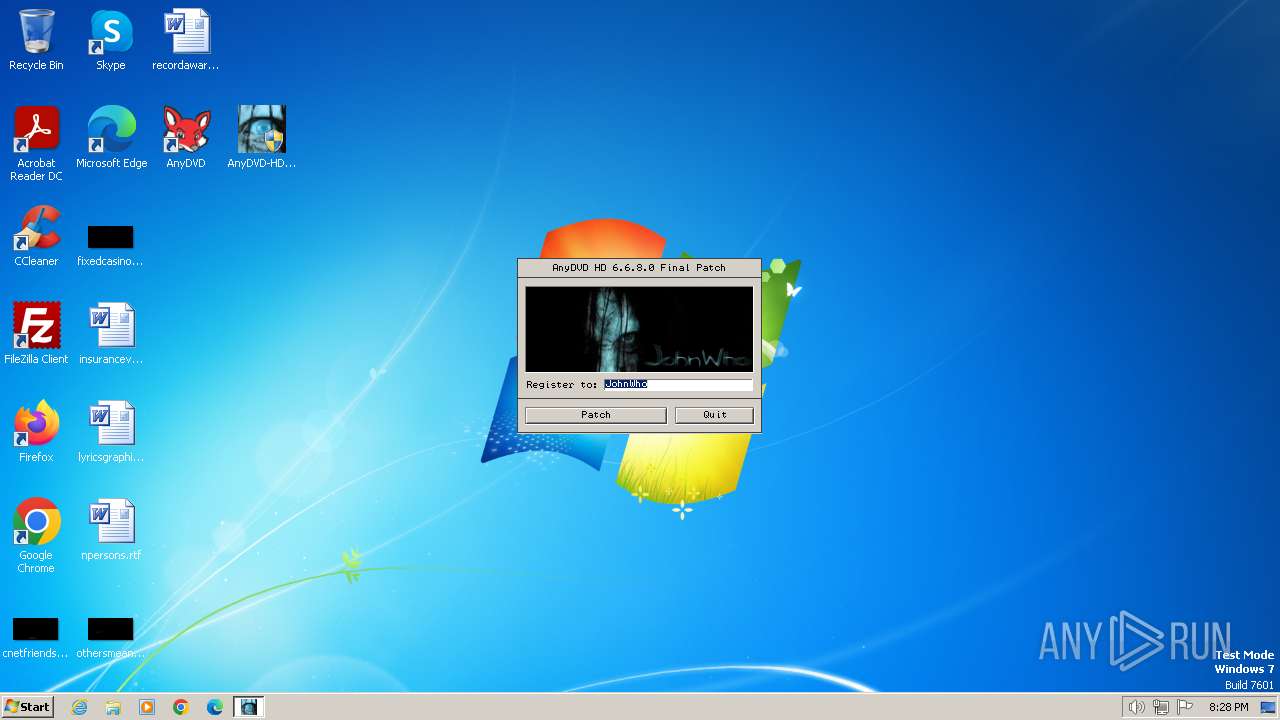
Task: Select the Skype desktop shortcut
Action: click(111, 40)
